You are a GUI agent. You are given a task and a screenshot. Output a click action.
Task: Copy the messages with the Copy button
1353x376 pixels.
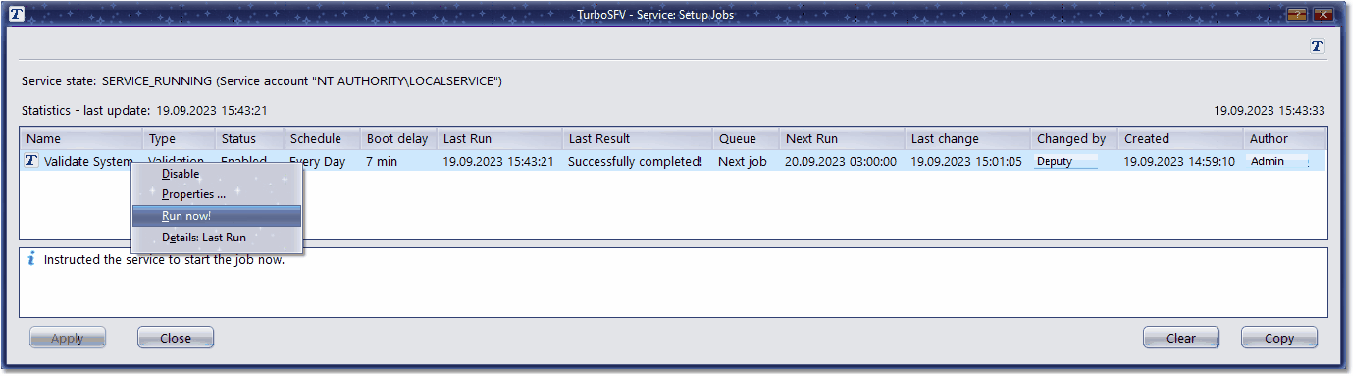1279,338
